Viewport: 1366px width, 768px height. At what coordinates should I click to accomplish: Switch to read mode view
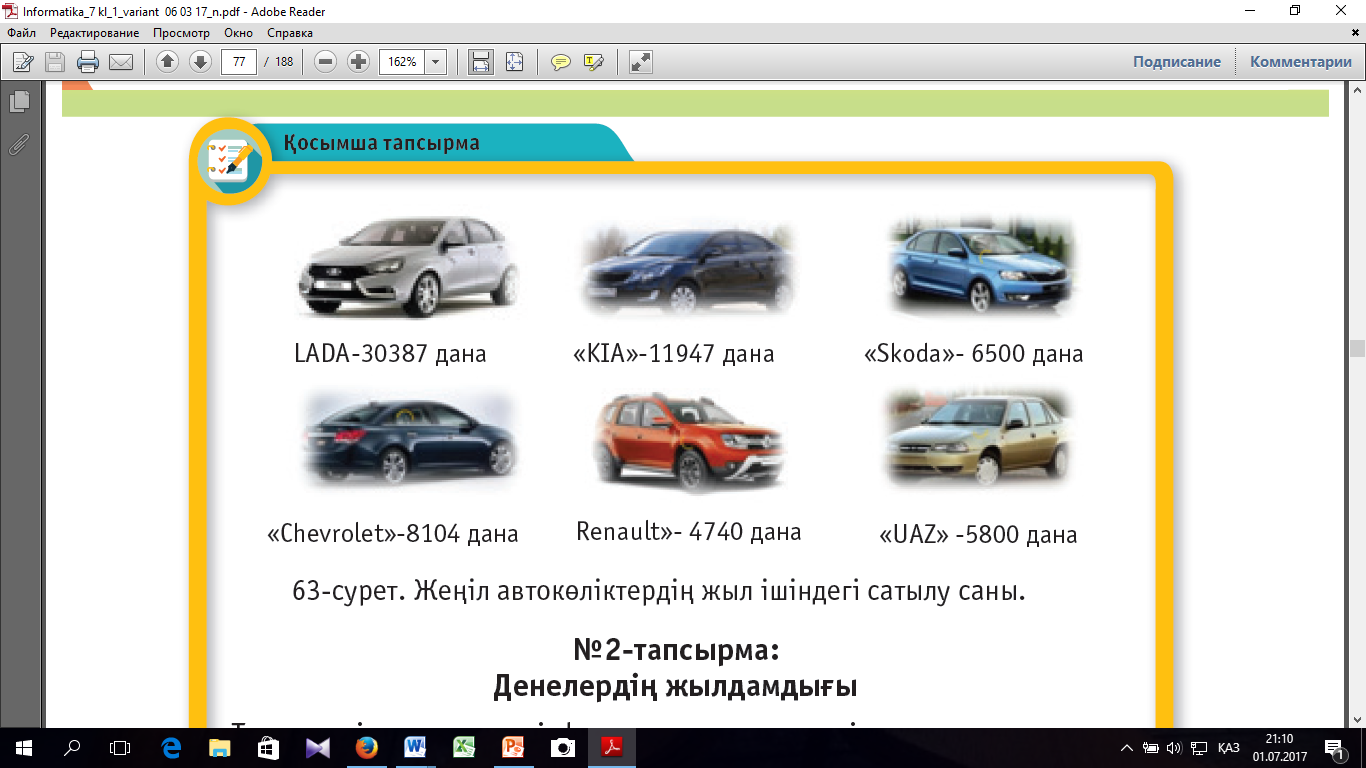click(x=641, y=62)
